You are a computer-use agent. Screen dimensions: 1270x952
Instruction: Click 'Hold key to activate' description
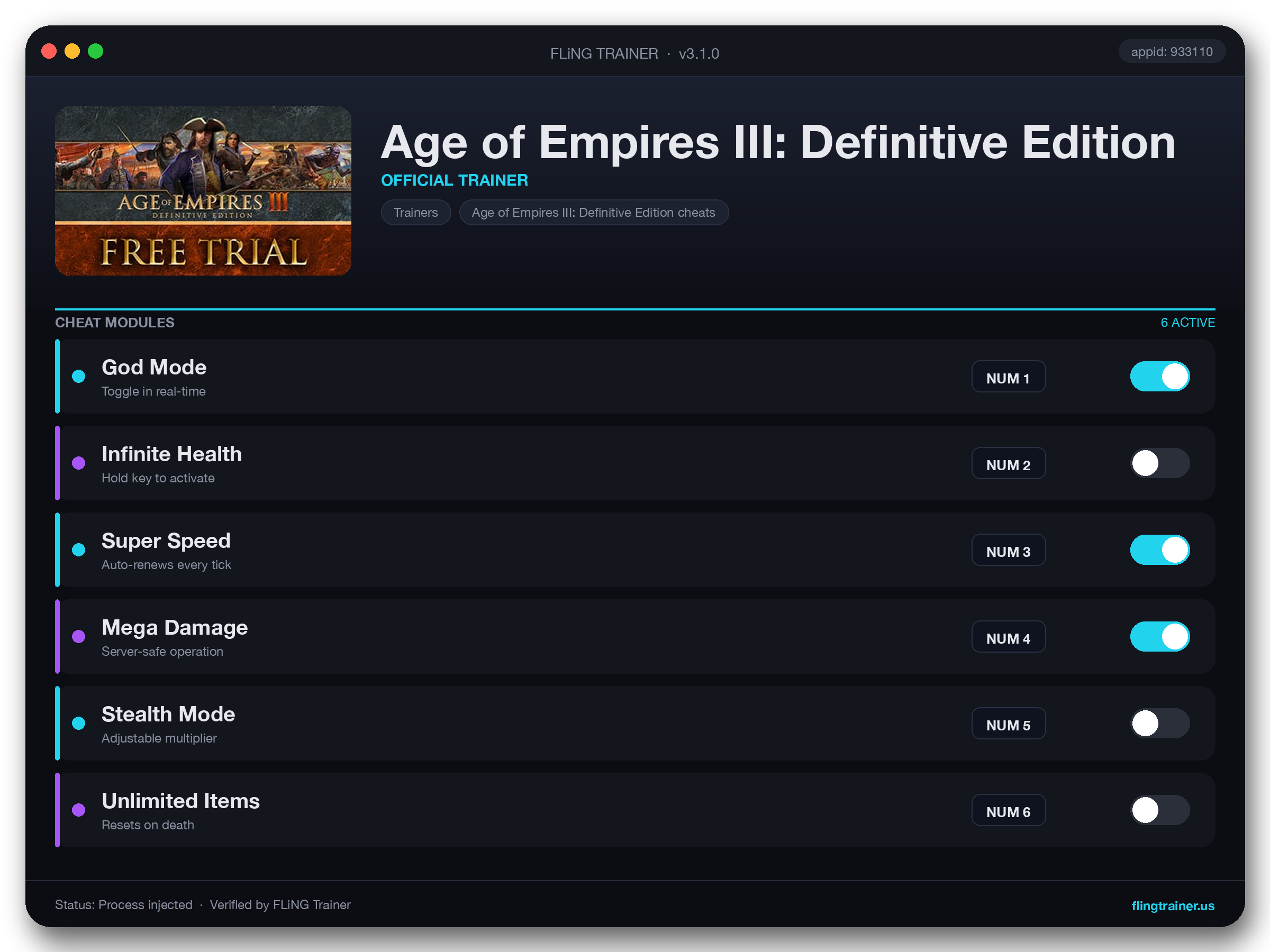click(158, 478)
